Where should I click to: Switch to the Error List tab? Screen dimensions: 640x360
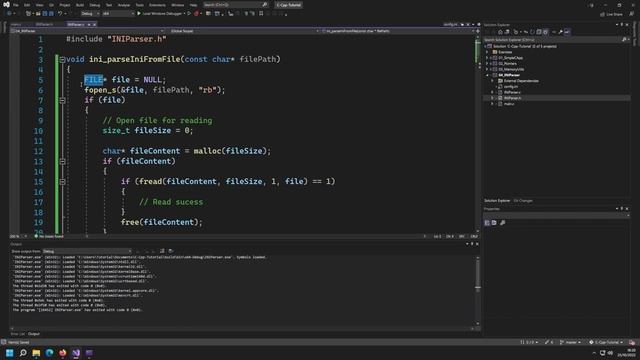[18, 334]
